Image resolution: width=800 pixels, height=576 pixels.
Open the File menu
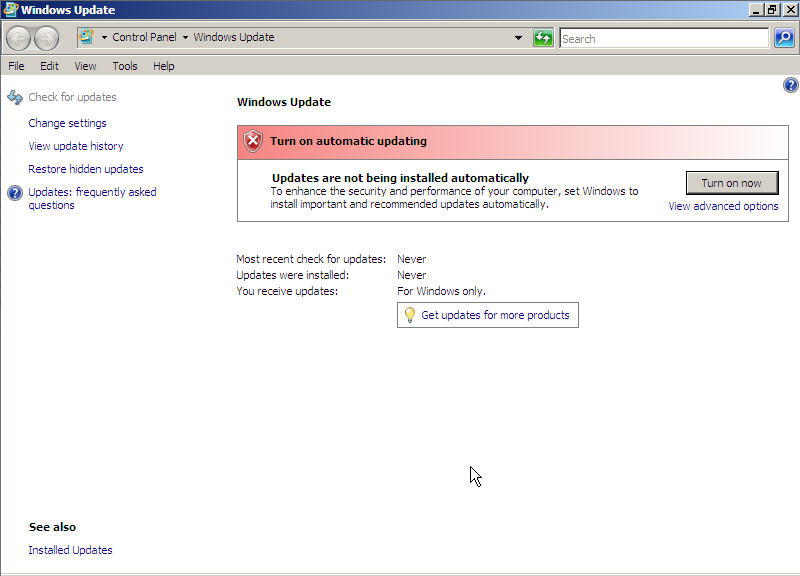[16, 66]
